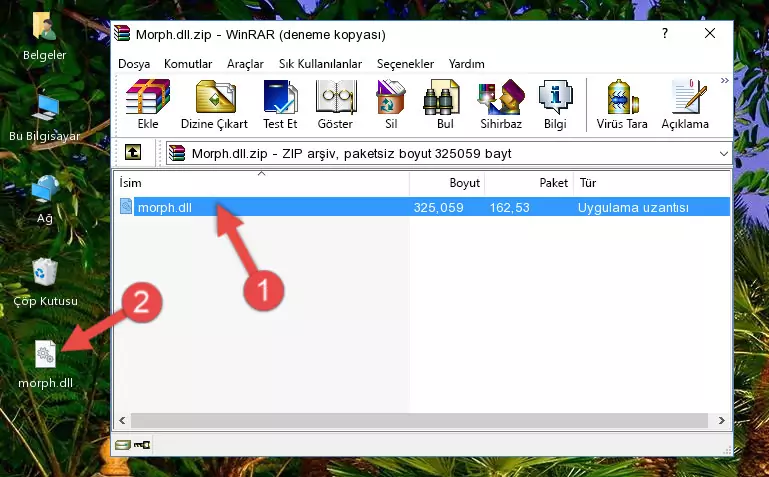Viewport: 769px width, 477px height.
Task: Click the horizontal scrollbar right arrow
Action: tap(721, 420)
